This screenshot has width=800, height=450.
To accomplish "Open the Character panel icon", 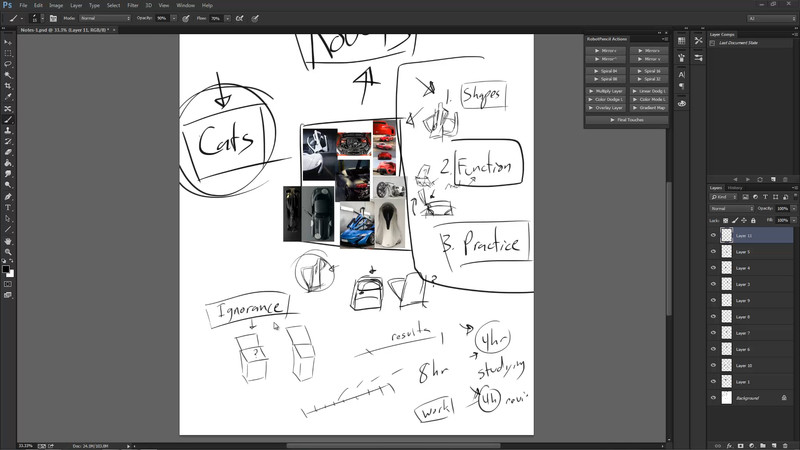I will click(x=682, y=74).
